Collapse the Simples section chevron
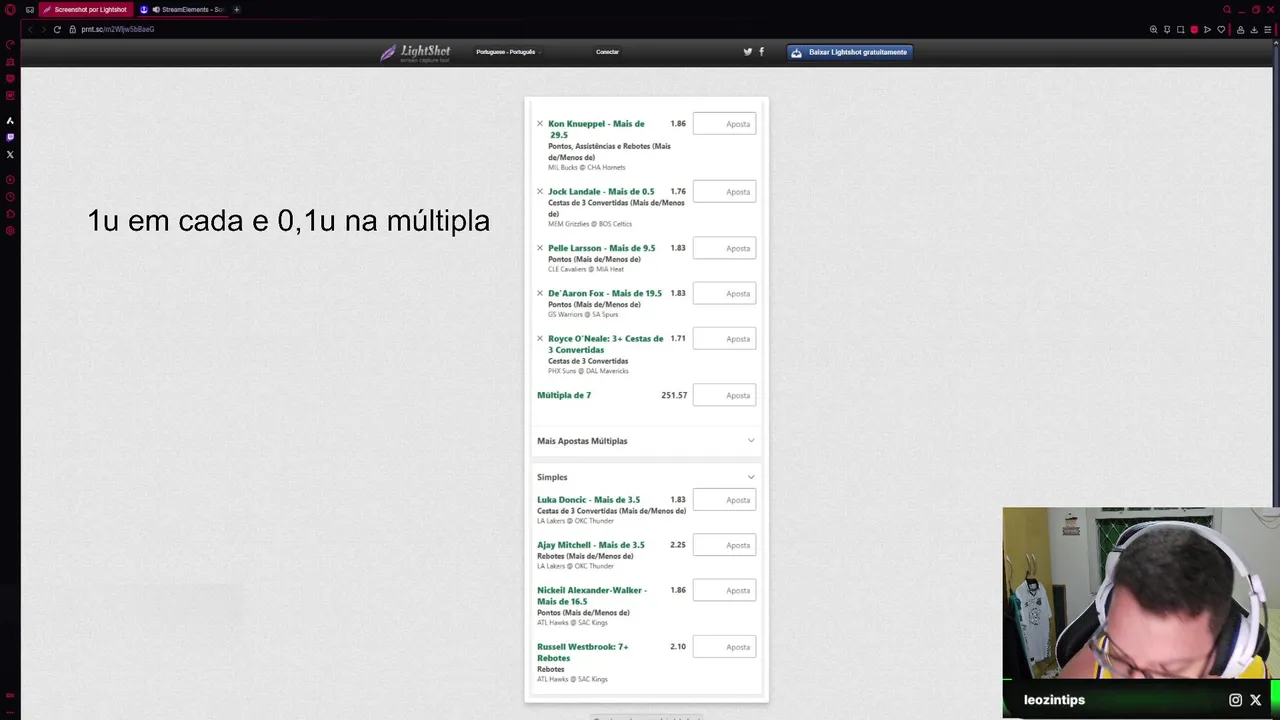 pyautogui.click(x=751, y=477)
